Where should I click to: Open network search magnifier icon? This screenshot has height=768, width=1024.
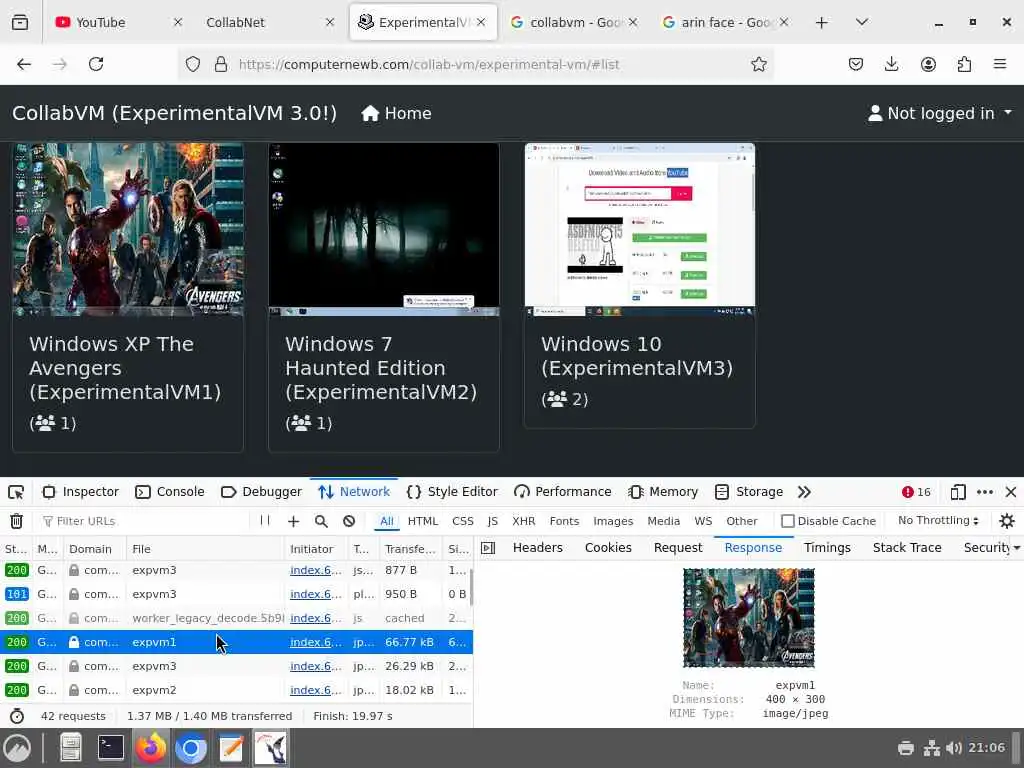pos(321,521)
